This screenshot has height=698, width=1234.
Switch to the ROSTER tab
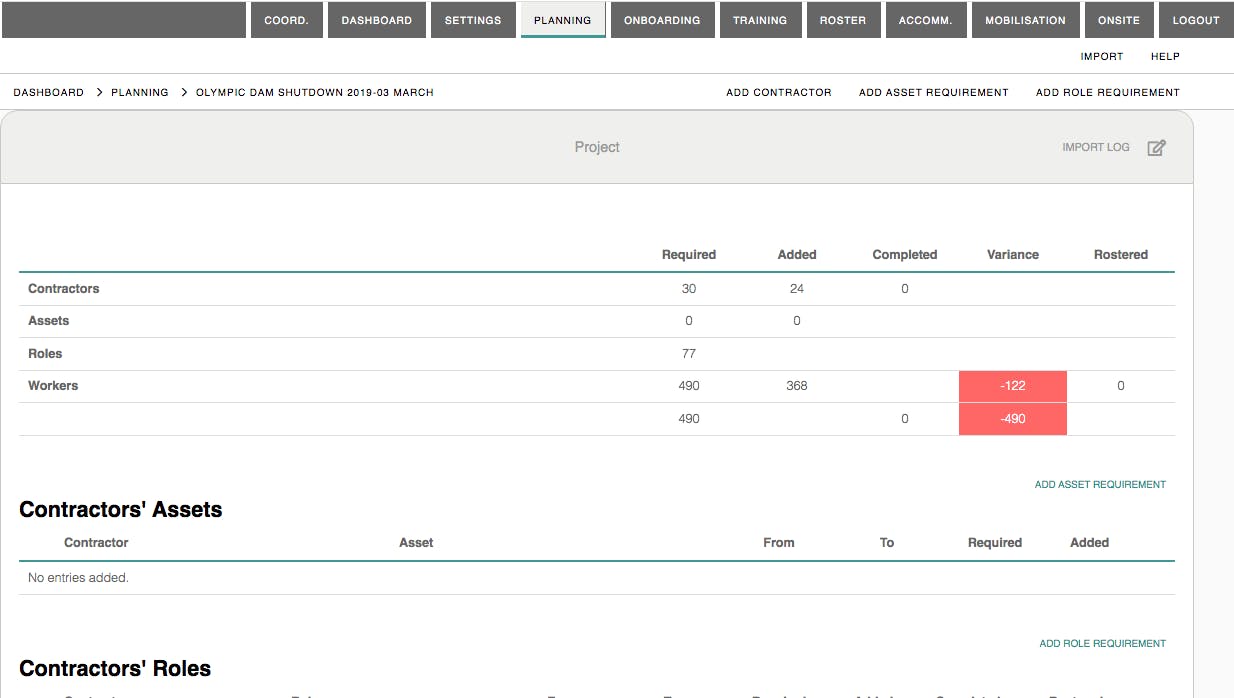point(843,20)
